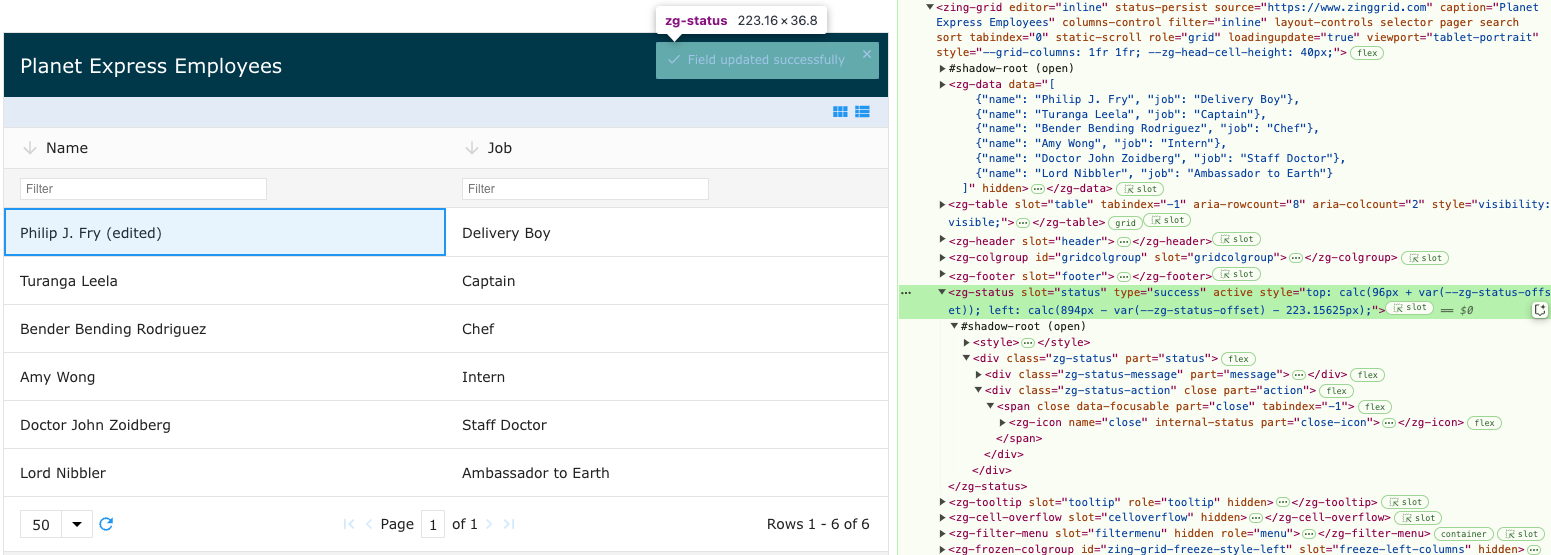The width and height of the screenshot is (1551, 555).
Task: Expand the zg-footer node in DevTools
Action: click(942, 276)
